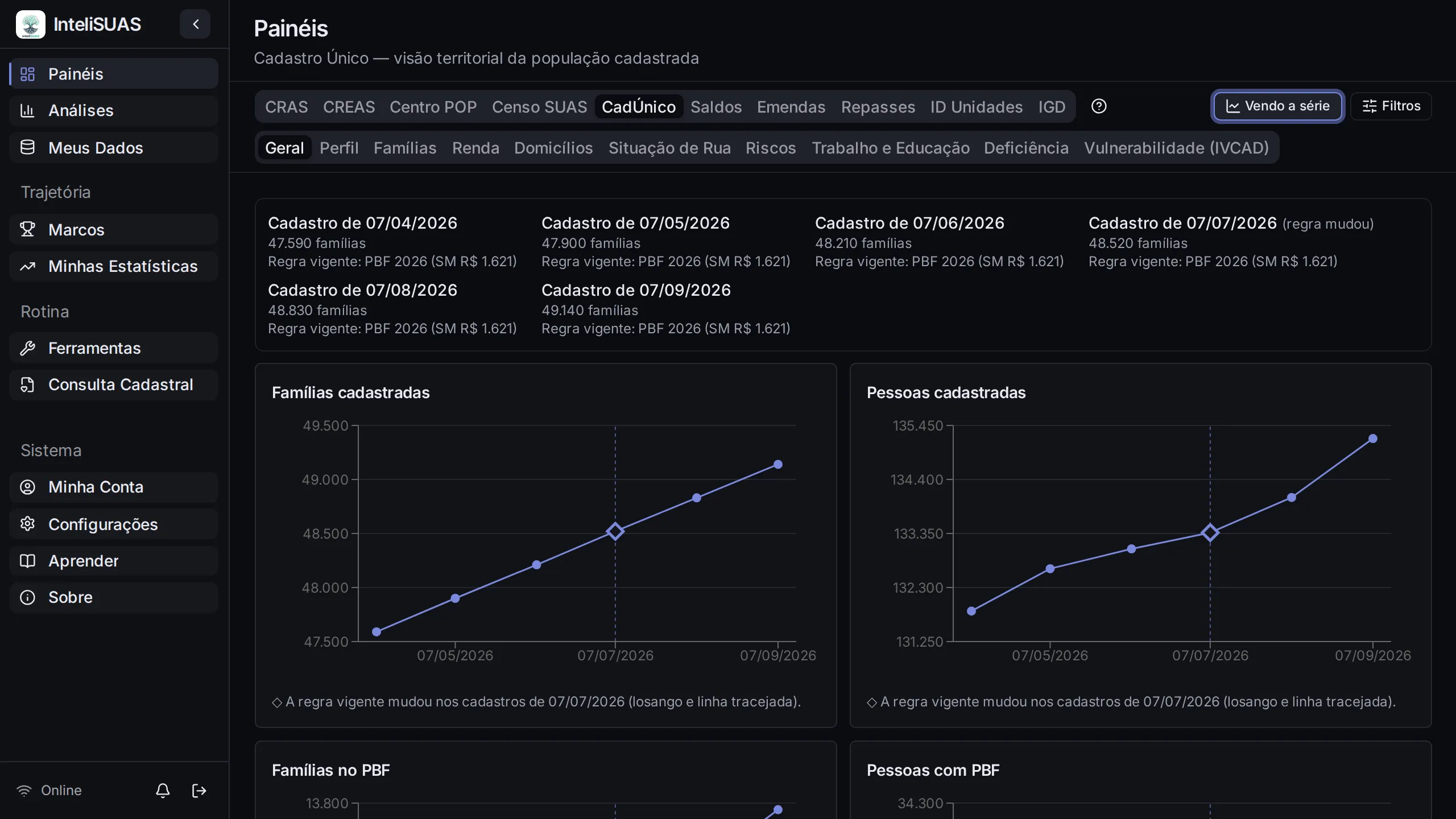This screenshot has width=1456, height=819.
Task: Click the notifications bell icon
Action: click(x=163, y=790)
